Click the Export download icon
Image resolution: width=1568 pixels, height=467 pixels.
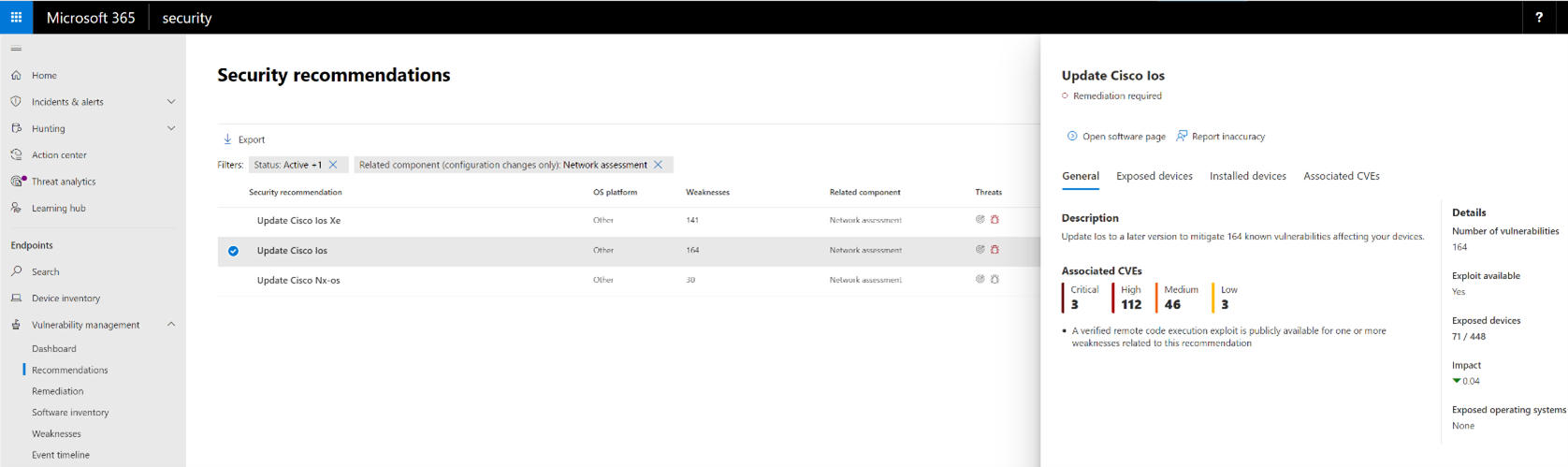(227, 139)
